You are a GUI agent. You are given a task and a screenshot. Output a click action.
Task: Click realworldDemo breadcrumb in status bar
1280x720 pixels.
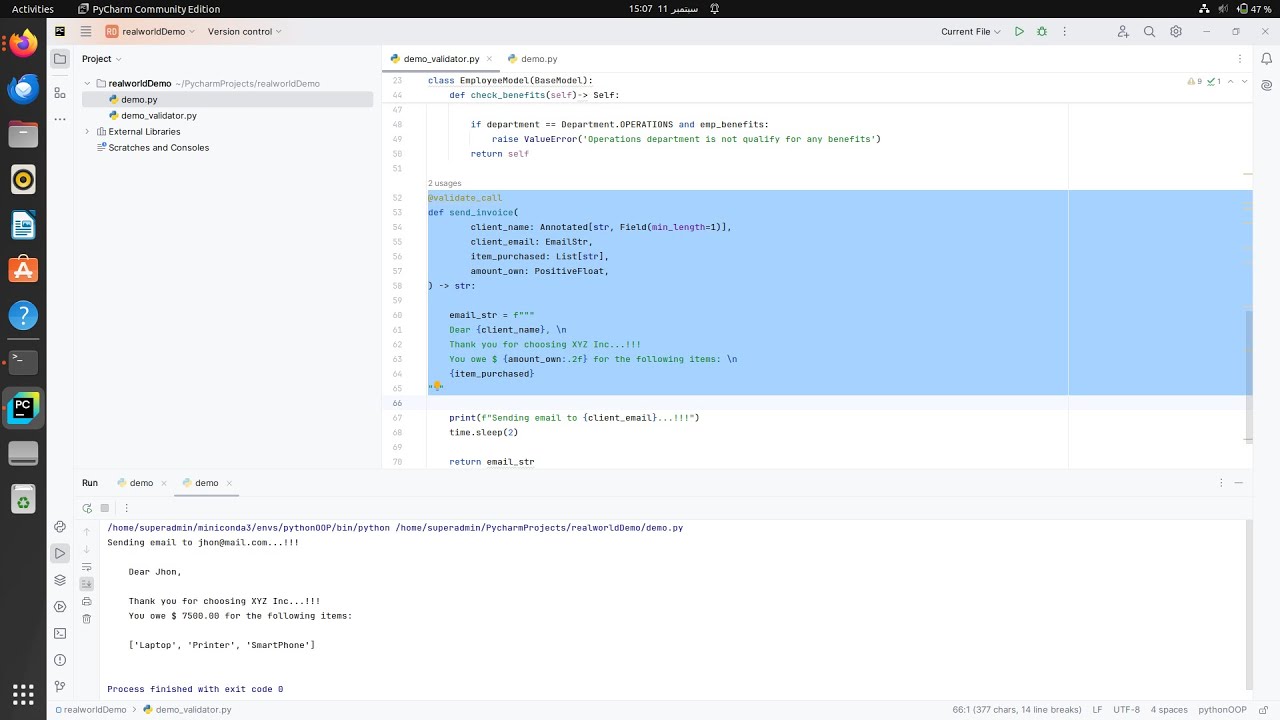(x=90, y=710)
